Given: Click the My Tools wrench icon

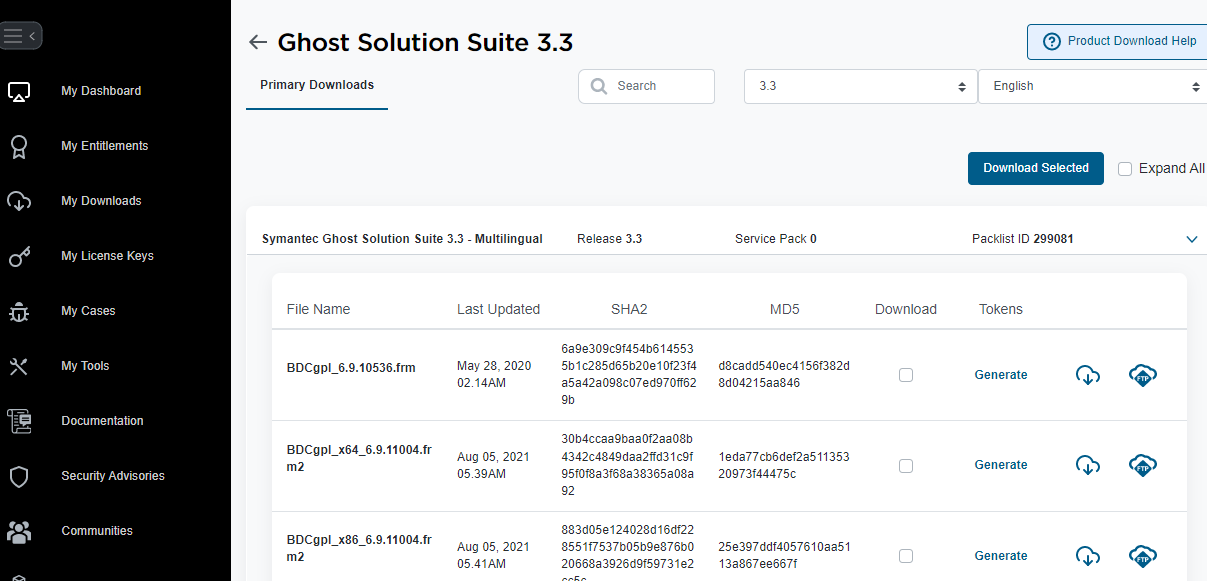Looking at the screenshot, I should pyautogui.click(x=19, y=367).
